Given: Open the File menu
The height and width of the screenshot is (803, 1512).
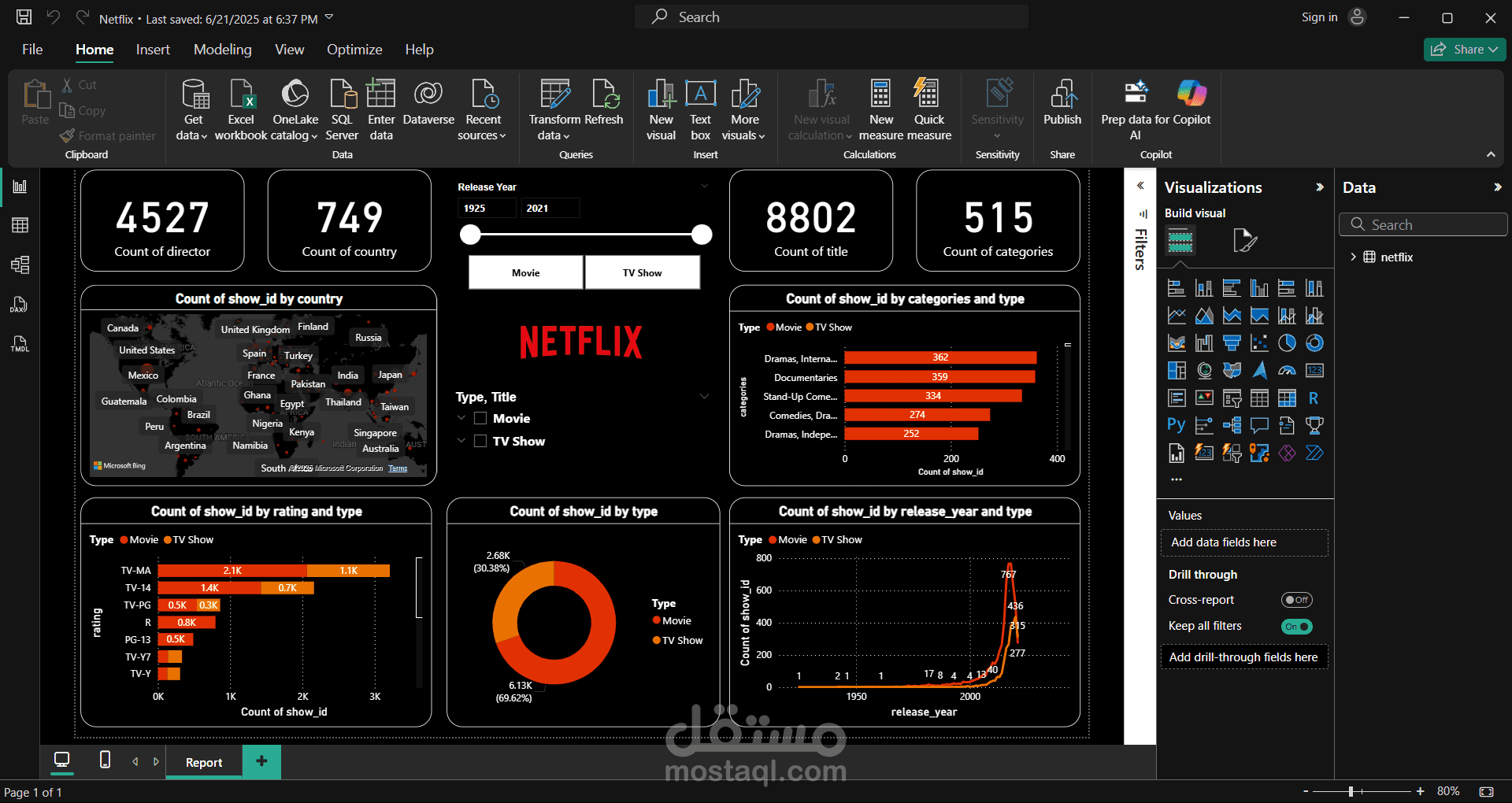Looking at the screenshot, I should 32,50.
